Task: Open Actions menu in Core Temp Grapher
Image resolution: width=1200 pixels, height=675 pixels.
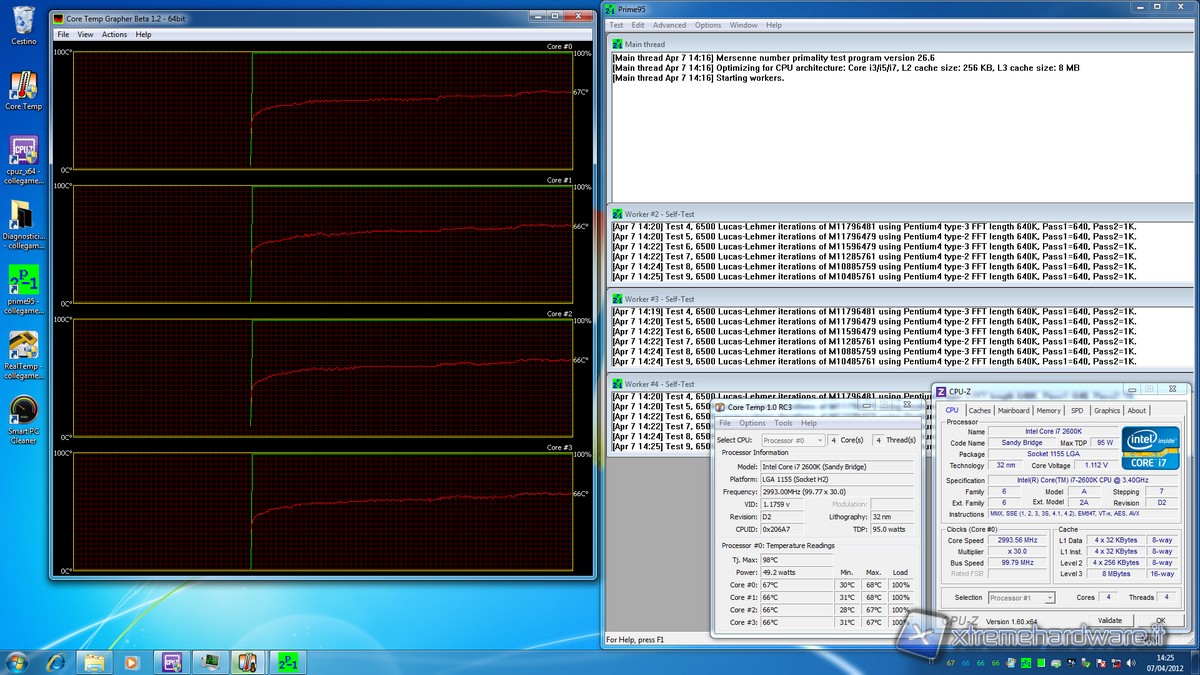Action: pos(114,34)
